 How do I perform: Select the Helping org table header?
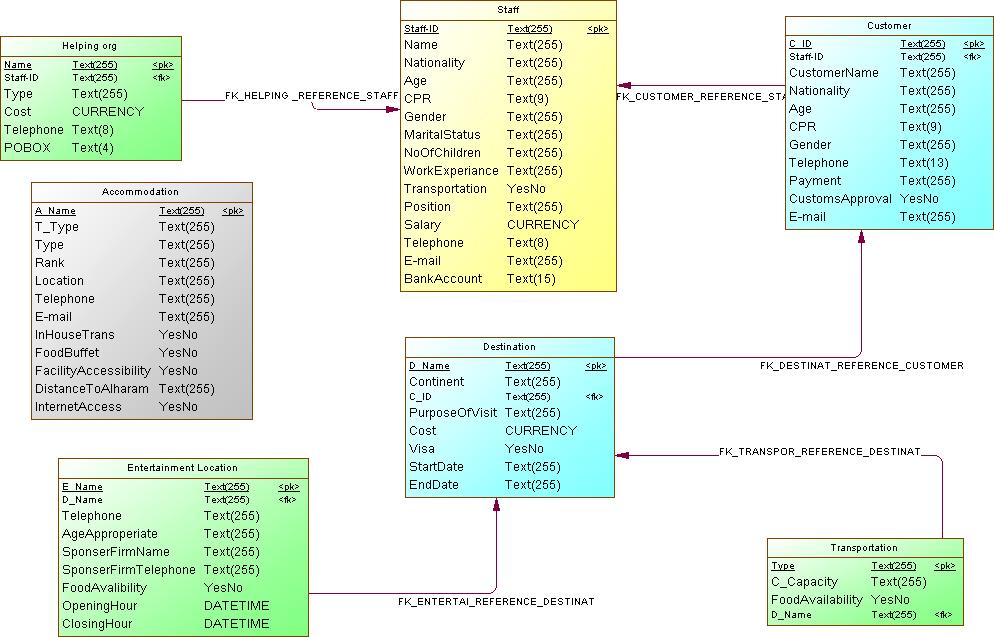tap(88, 46)
